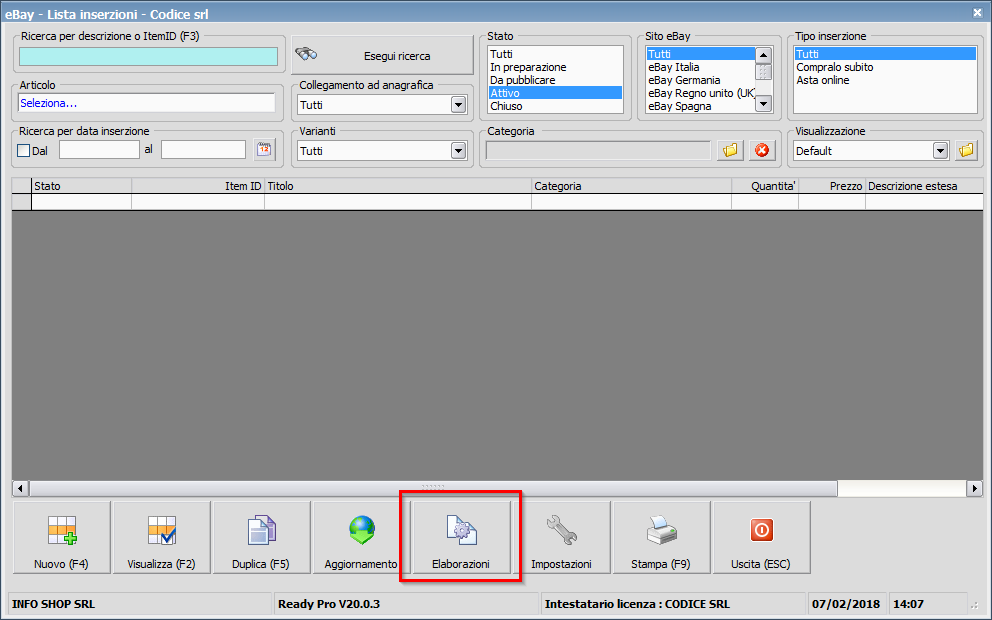
Task: Click the Dal start date field
Action: 99,150
